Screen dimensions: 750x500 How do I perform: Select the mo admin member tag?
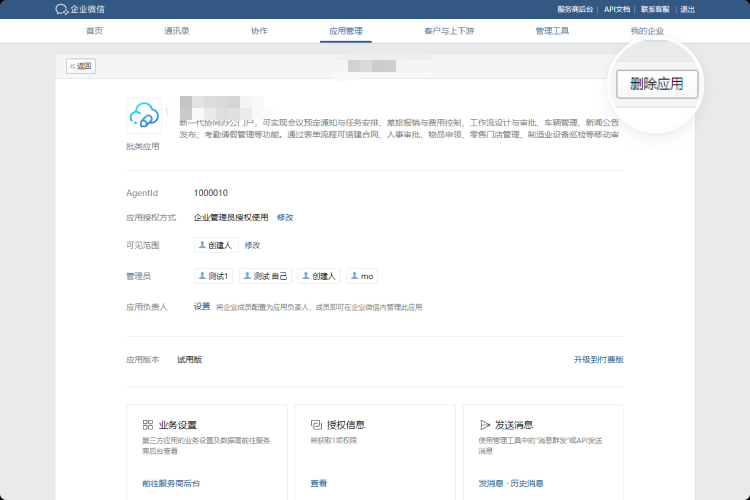(x=362, y=276)
